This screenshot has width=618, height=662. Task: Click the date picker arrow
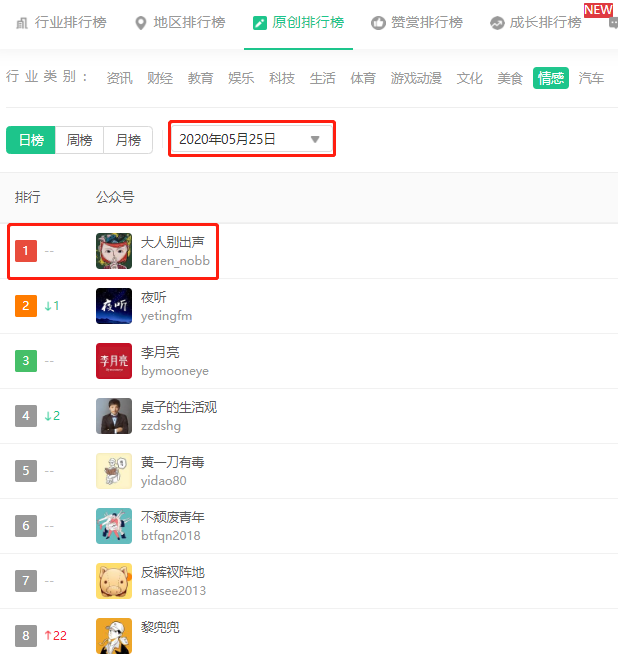point(315,139)
